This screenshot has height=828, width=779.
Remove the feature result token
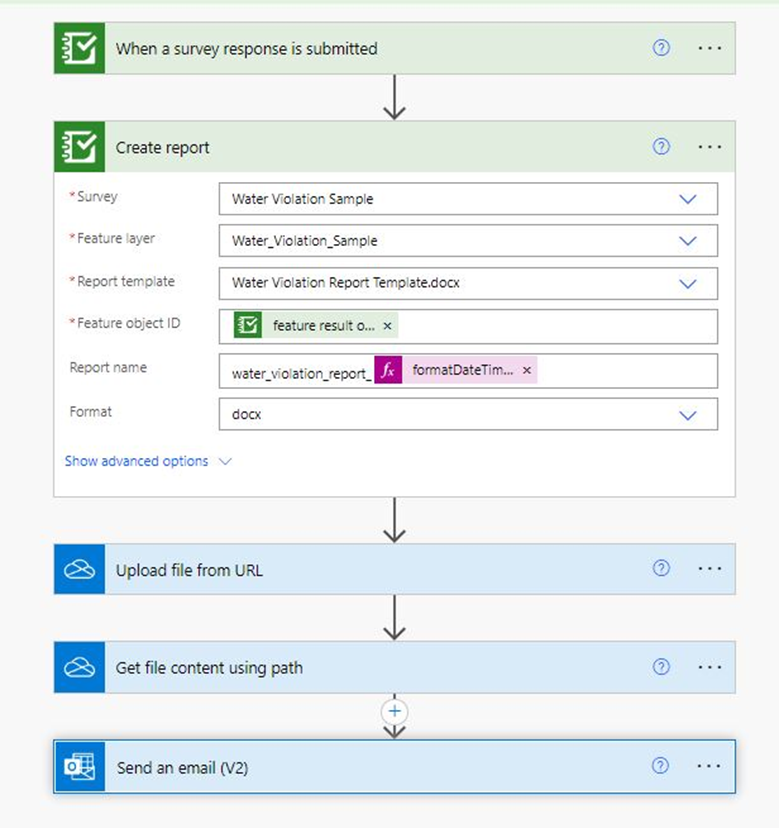(387, 326)
